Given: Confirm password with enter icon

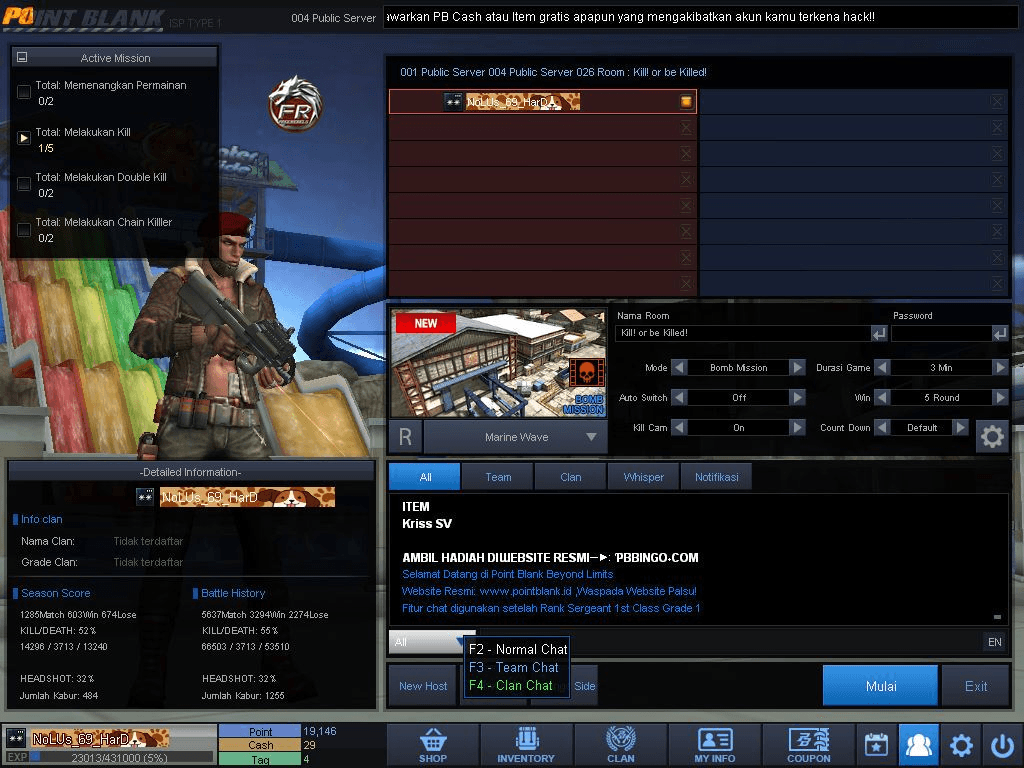Looking at the screenshot, I should point(1000,334).
